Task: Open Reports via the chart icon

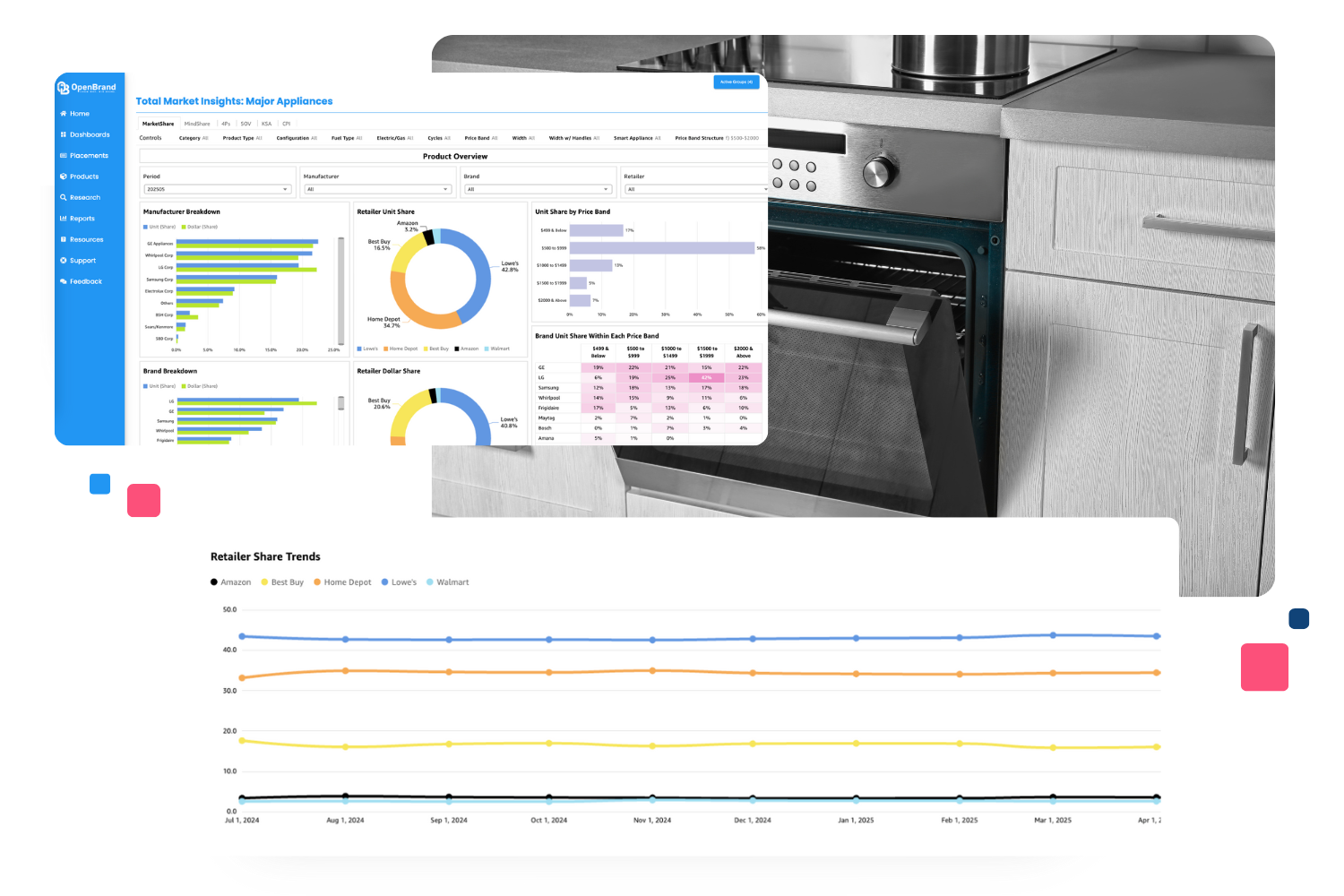Action: point(64,219)
